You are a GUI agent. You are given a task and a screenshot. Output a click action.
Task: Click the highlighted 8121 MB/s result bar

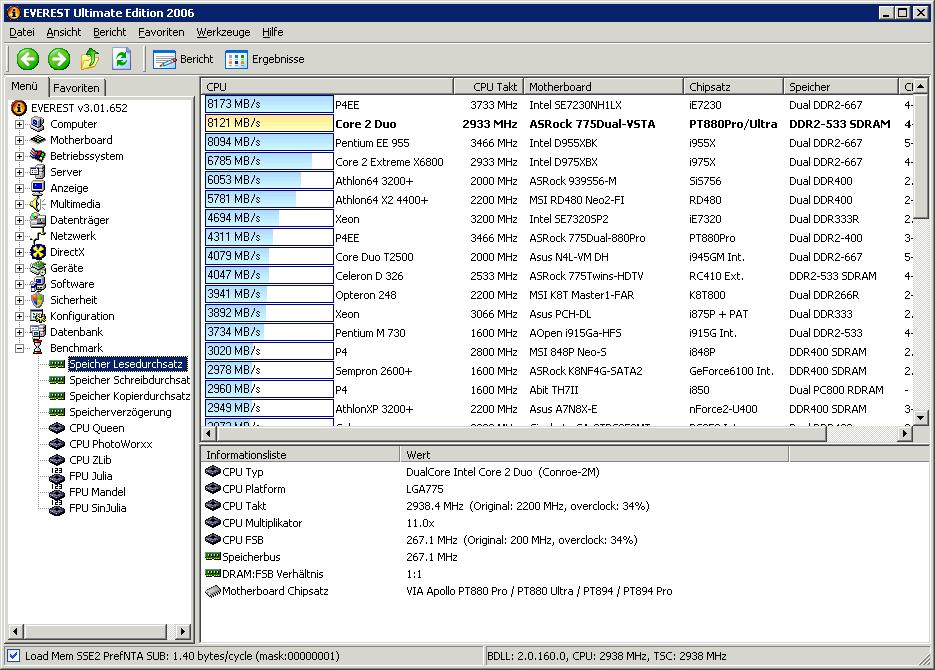269,123
